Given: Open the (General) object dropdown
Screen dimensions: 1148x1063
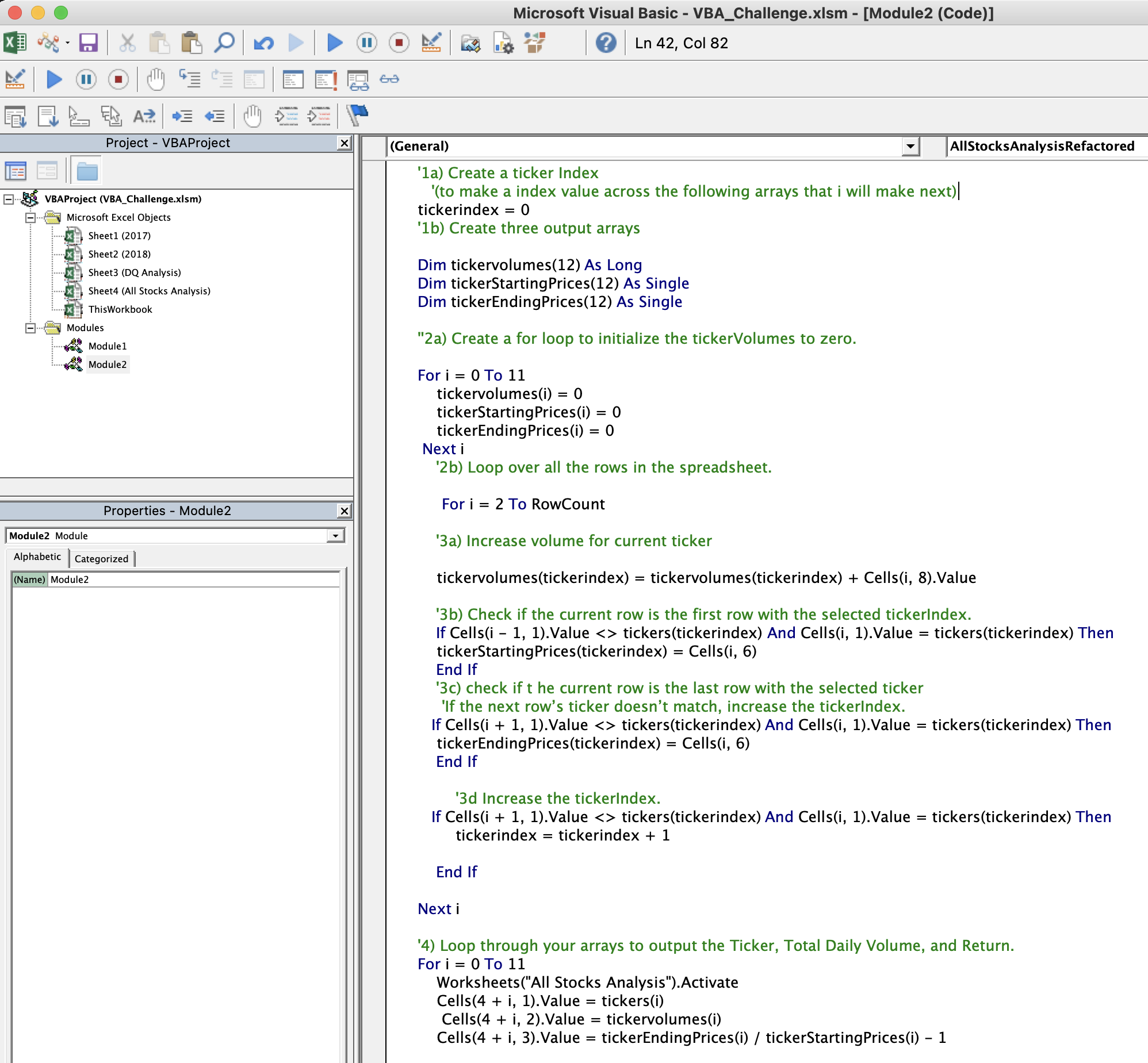Looking at the screenshot, I should pyautogui.click(x=910, y=146).
